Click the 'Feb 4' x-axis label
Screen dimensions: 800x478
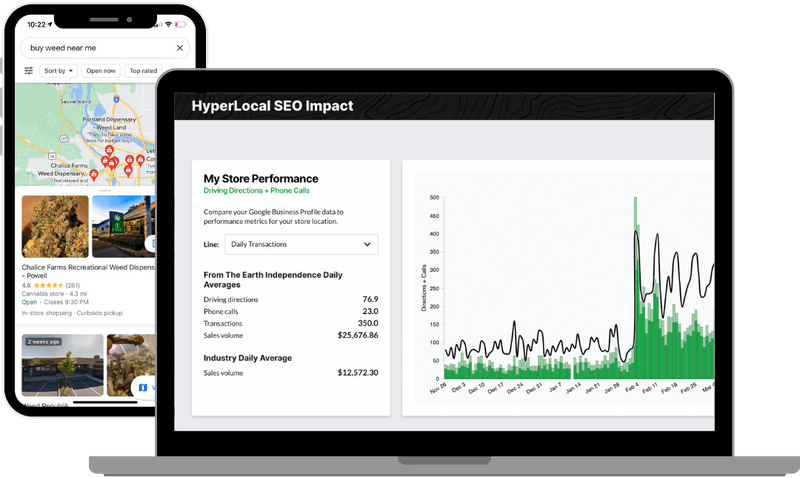[x=633, y=387]
